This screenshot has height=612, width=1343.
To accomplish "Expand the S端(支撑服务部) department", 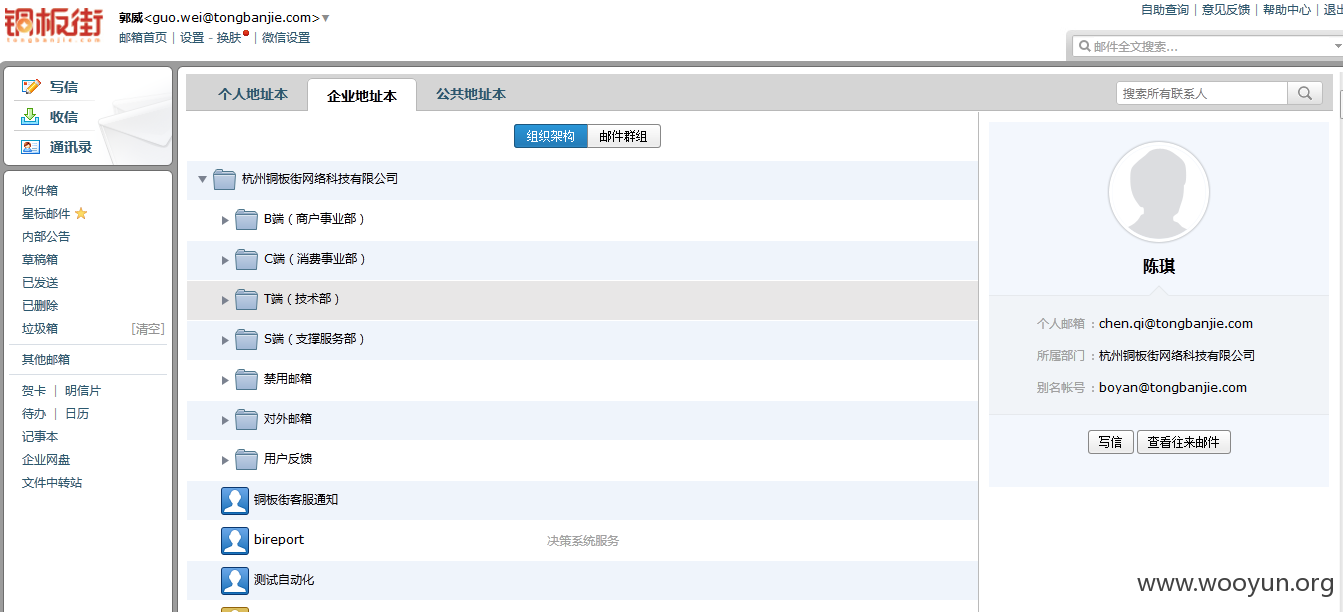I will pos(225,340).
